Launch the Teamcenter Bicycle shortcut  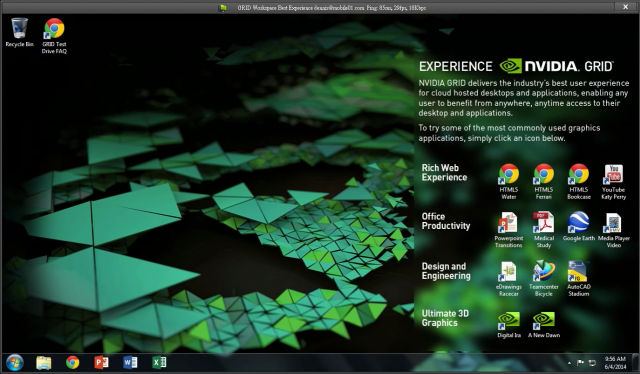pos(544,278)
